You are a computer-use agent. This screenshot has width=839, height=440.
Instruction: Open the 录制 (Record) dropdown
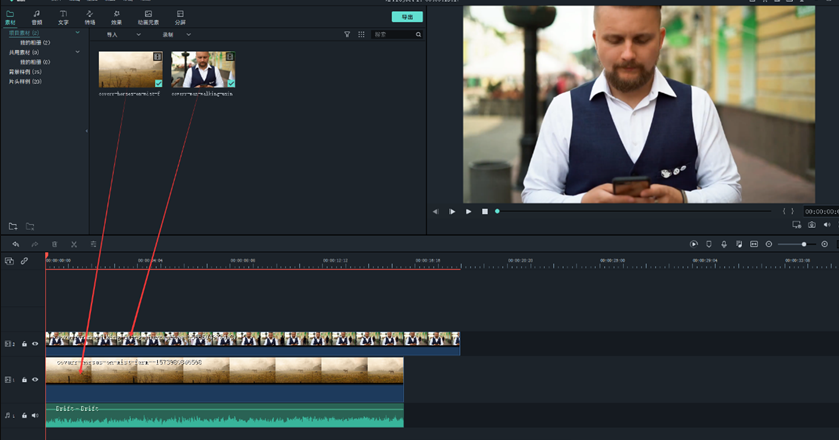pyautogui.click(x=176, y=34)
